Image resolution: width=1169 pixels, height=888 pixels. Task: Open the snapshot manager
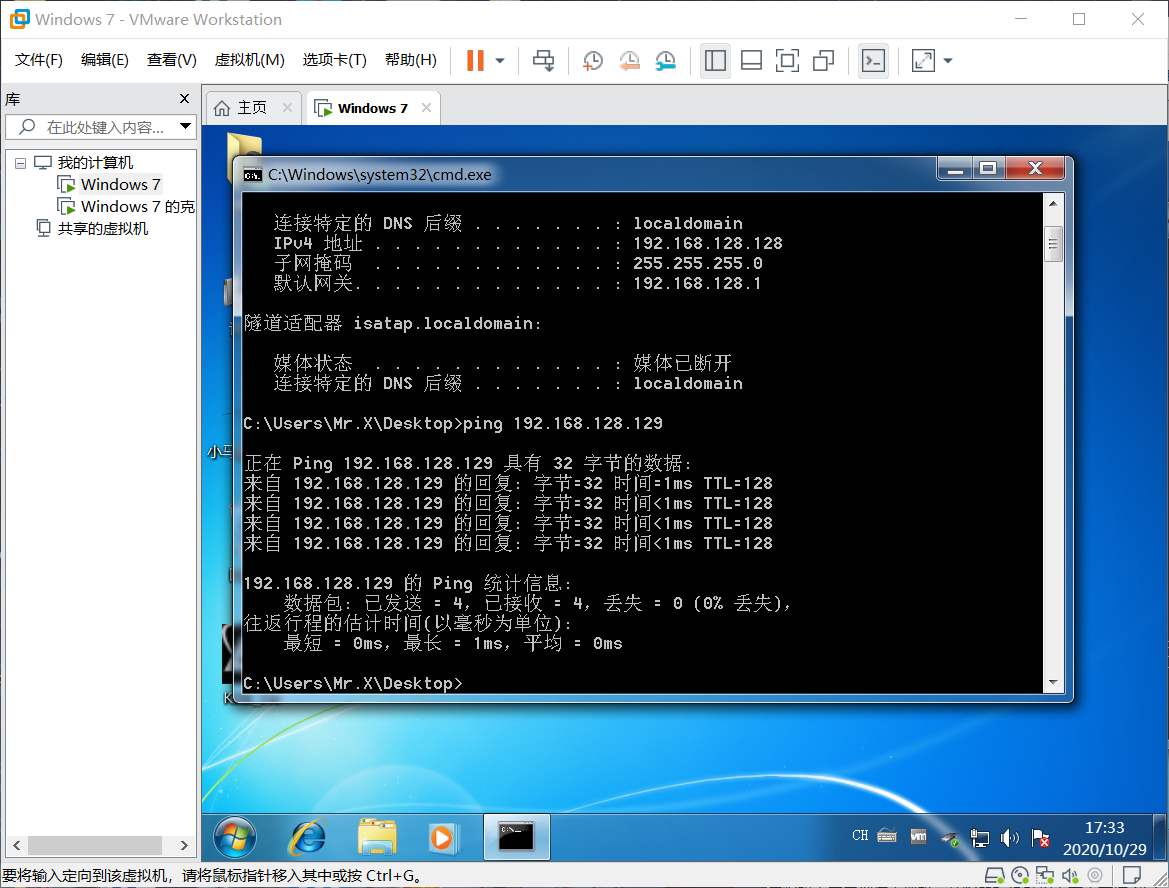[666, 60]
